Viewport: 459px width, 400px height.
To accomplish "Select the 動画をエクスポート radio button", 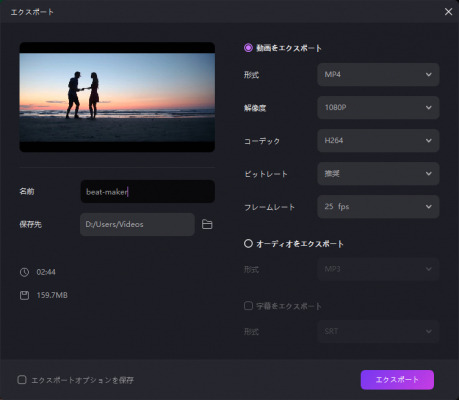I will (x=248, y=48).
